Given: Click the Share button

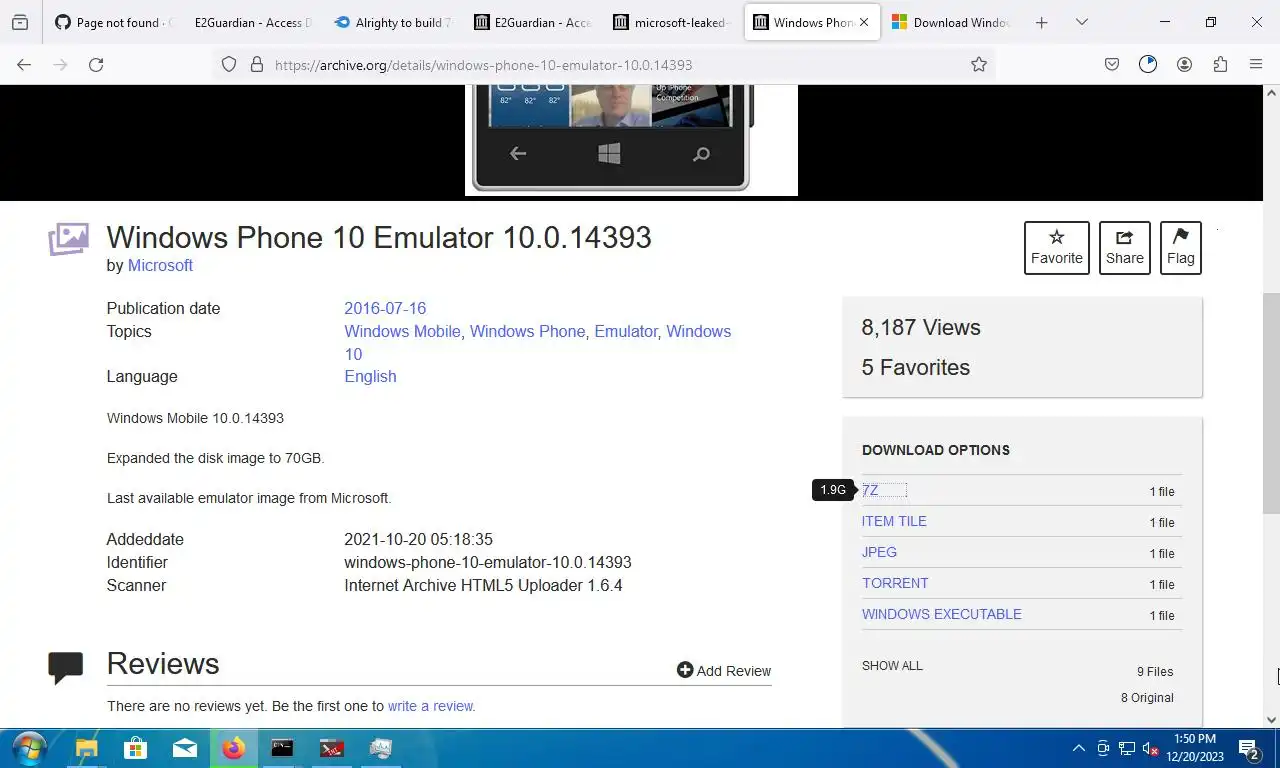Looking at the screenshot, I should click(1124, 247).
